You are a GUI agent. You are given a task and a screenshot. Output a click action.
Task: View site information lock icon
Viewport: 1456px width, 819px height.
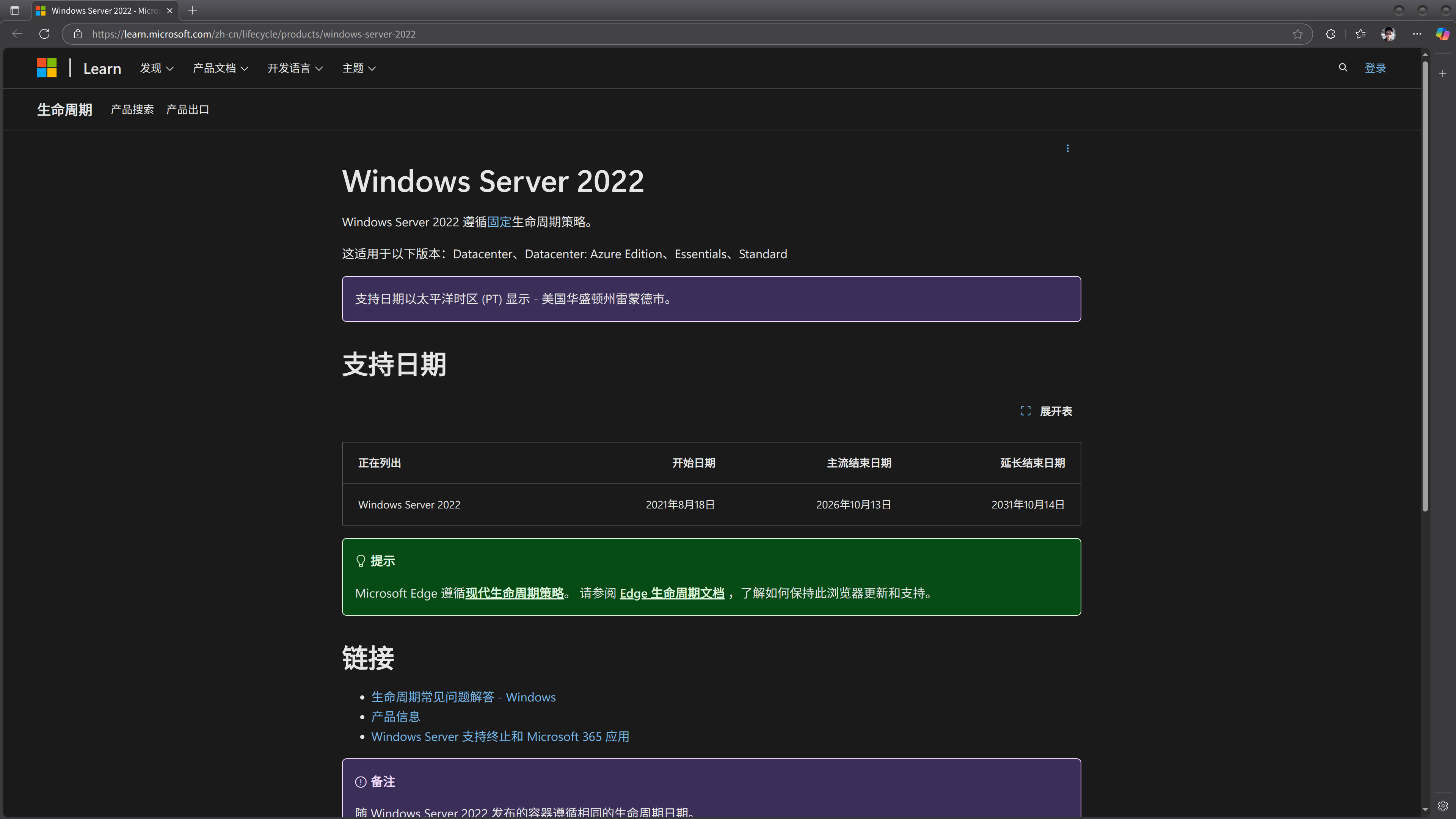tap(78, 34)
